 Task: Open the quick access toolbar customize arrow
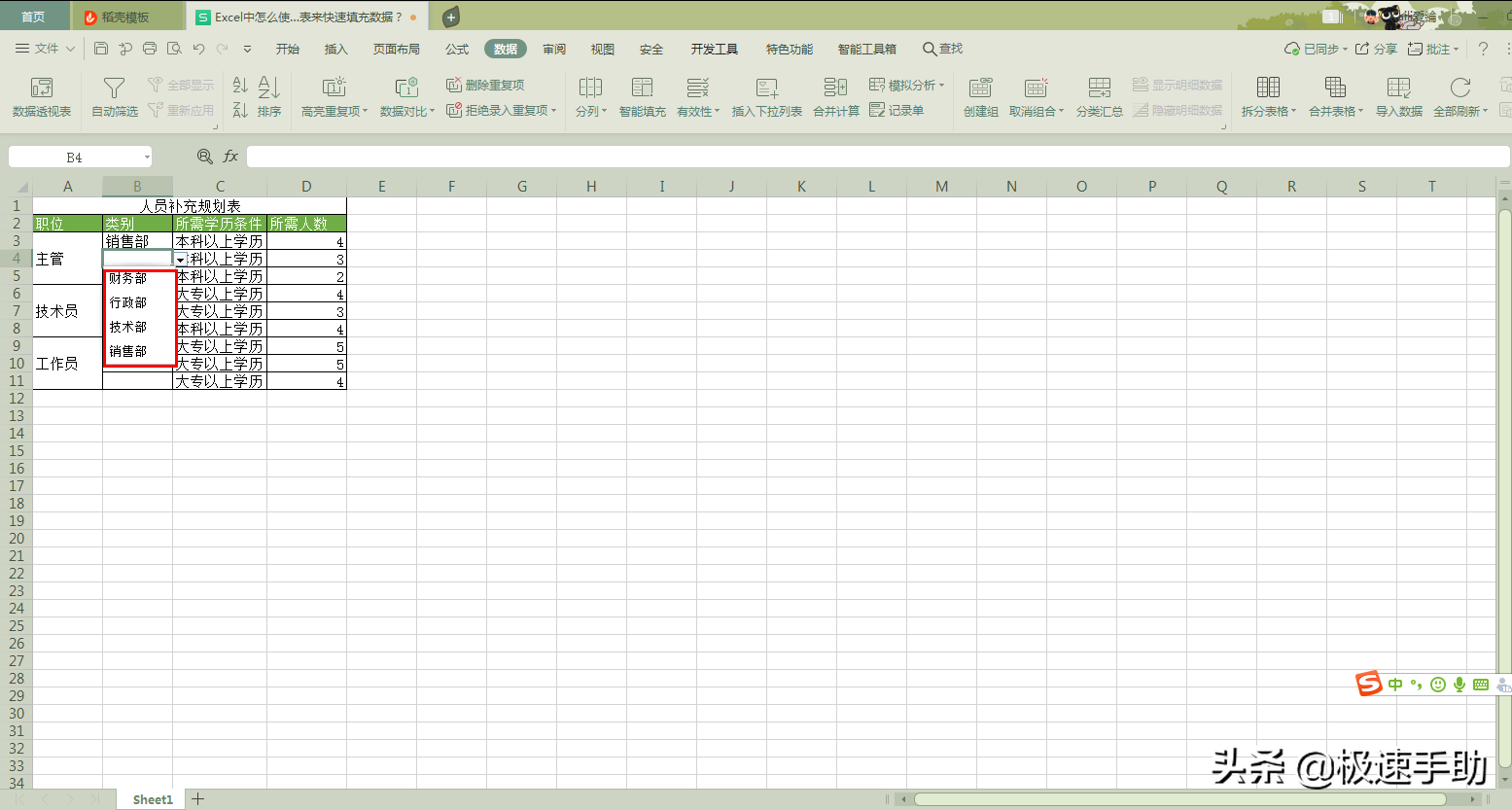(x=247, y=49)
